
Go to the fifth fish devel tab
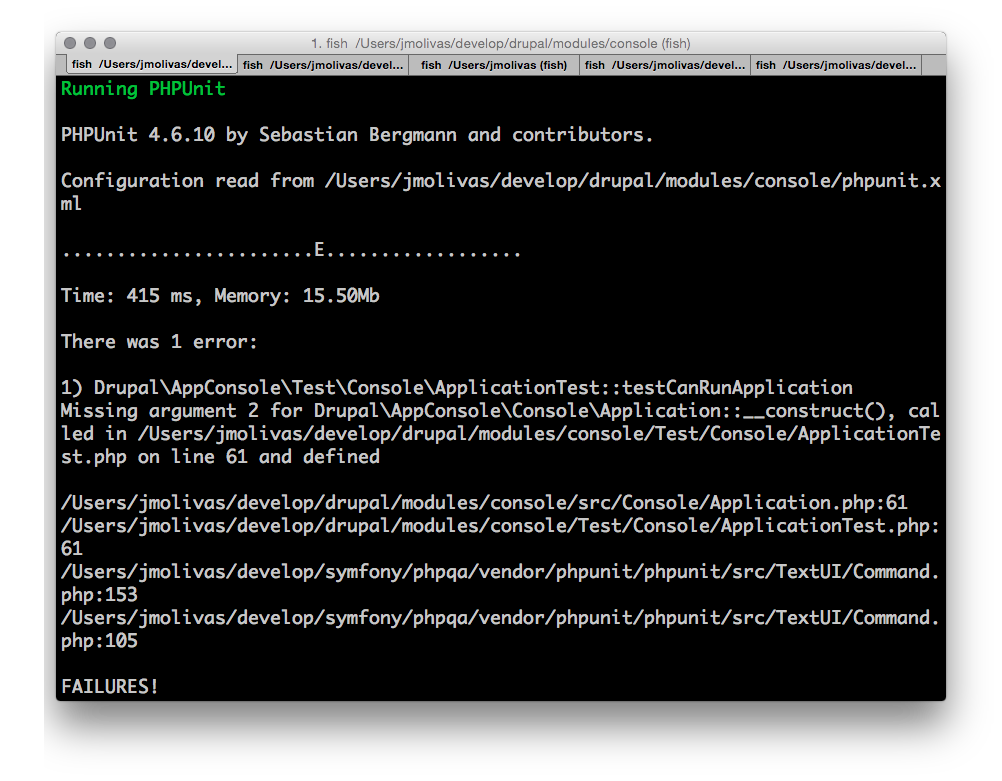[x=836, y=65]
